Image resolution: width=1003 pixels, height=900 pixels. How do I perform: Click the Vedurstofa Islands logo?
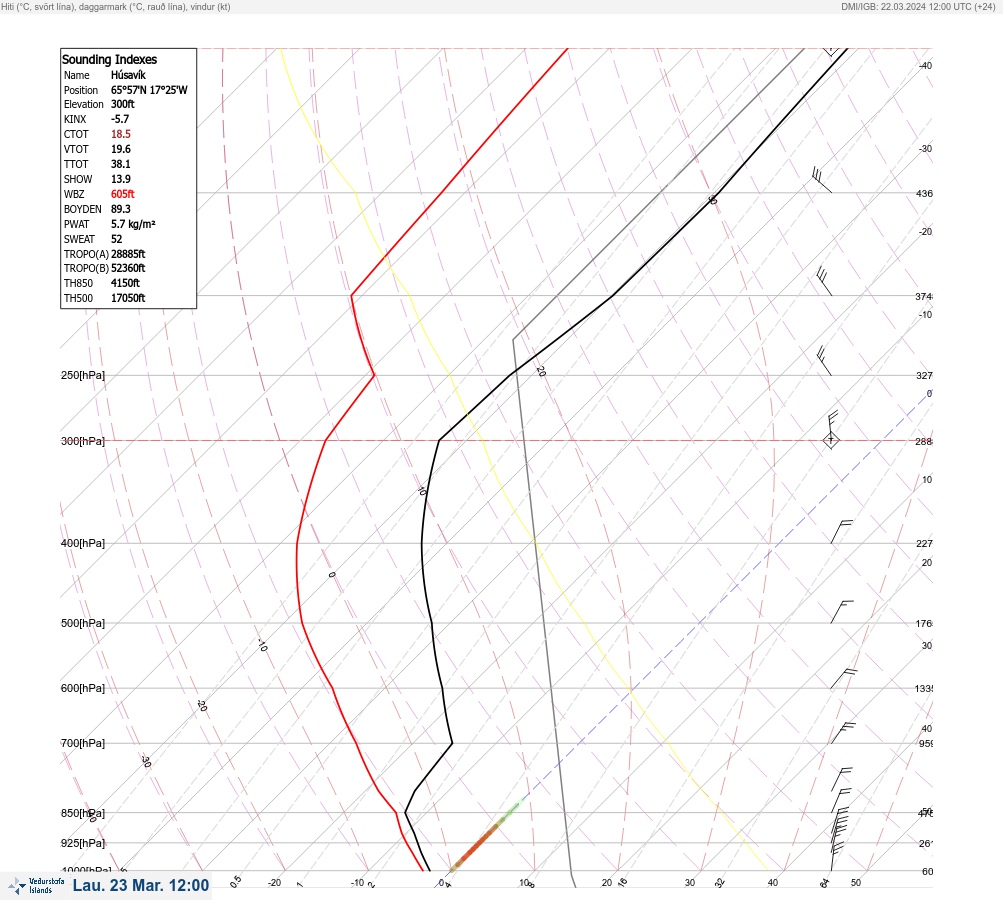click(x=36, y=885)
